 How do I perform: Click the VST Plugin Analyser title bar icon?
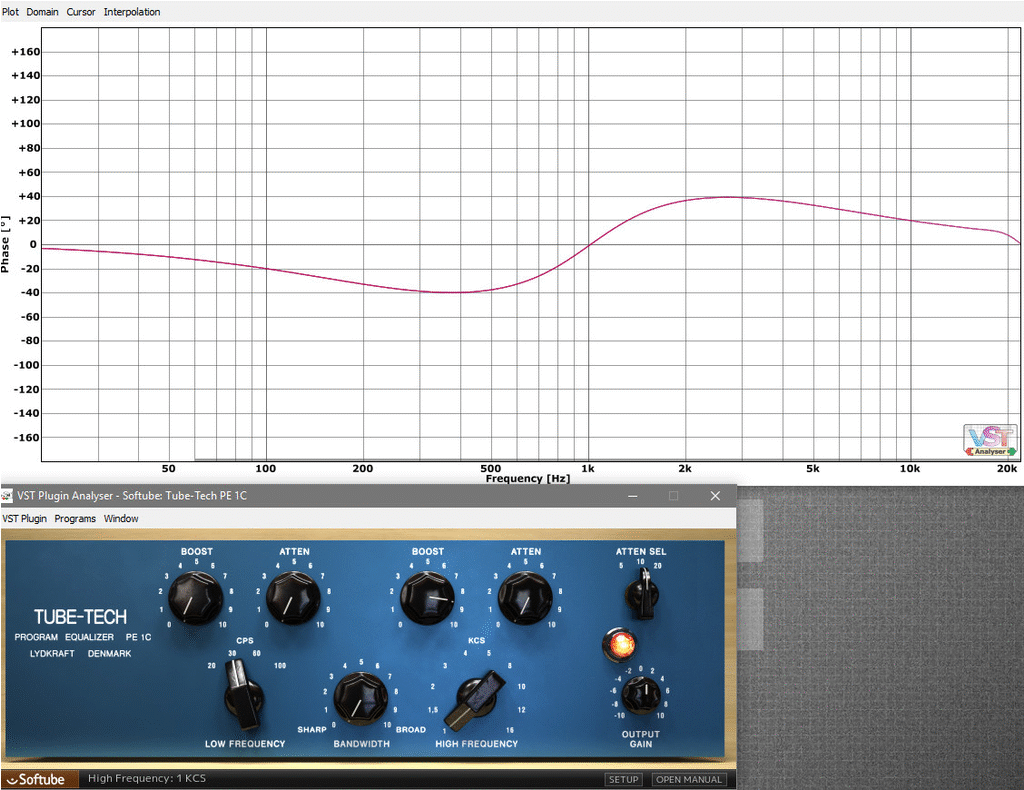click(7, 496)
